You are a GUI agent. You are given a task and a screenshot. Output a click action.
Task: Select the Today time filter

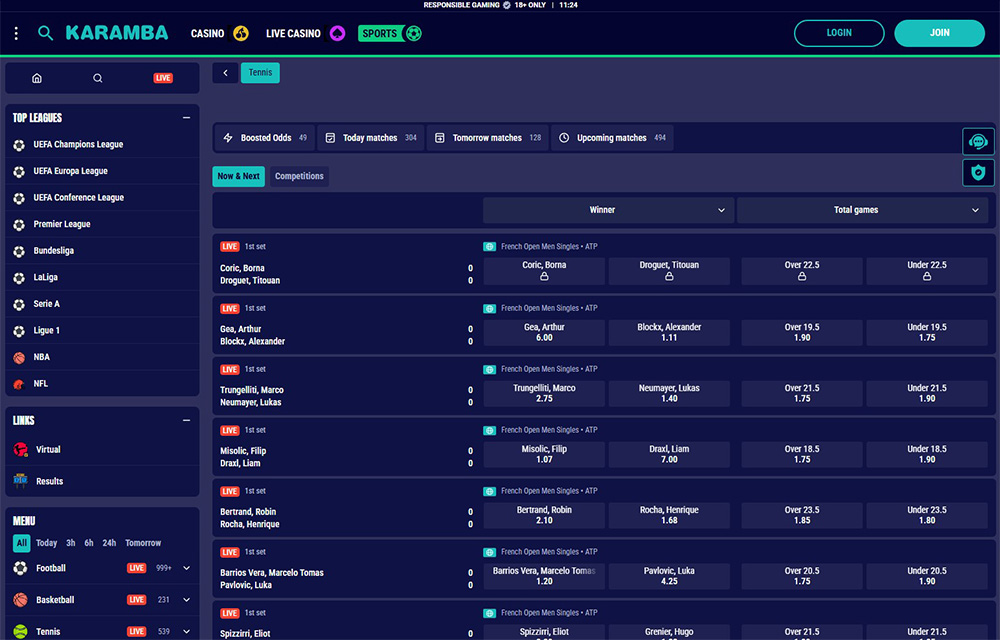47,543
